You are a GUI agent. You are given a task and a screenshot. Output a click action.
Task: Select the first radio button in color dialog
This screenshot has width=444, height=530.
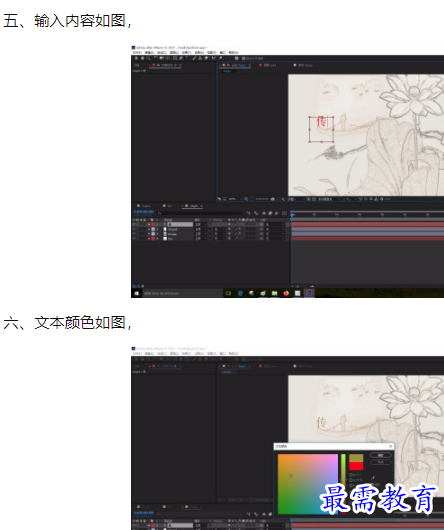(x=351, y=475)
